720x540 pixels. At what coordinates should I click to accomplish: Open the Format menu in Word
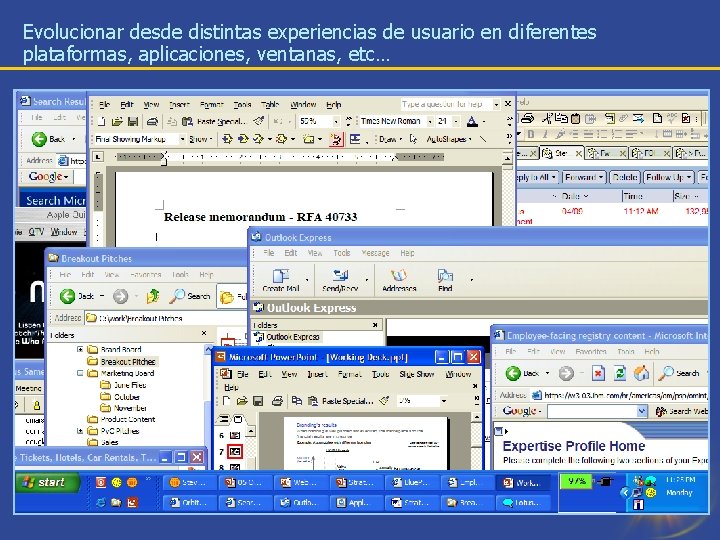[x=212, y=105]
